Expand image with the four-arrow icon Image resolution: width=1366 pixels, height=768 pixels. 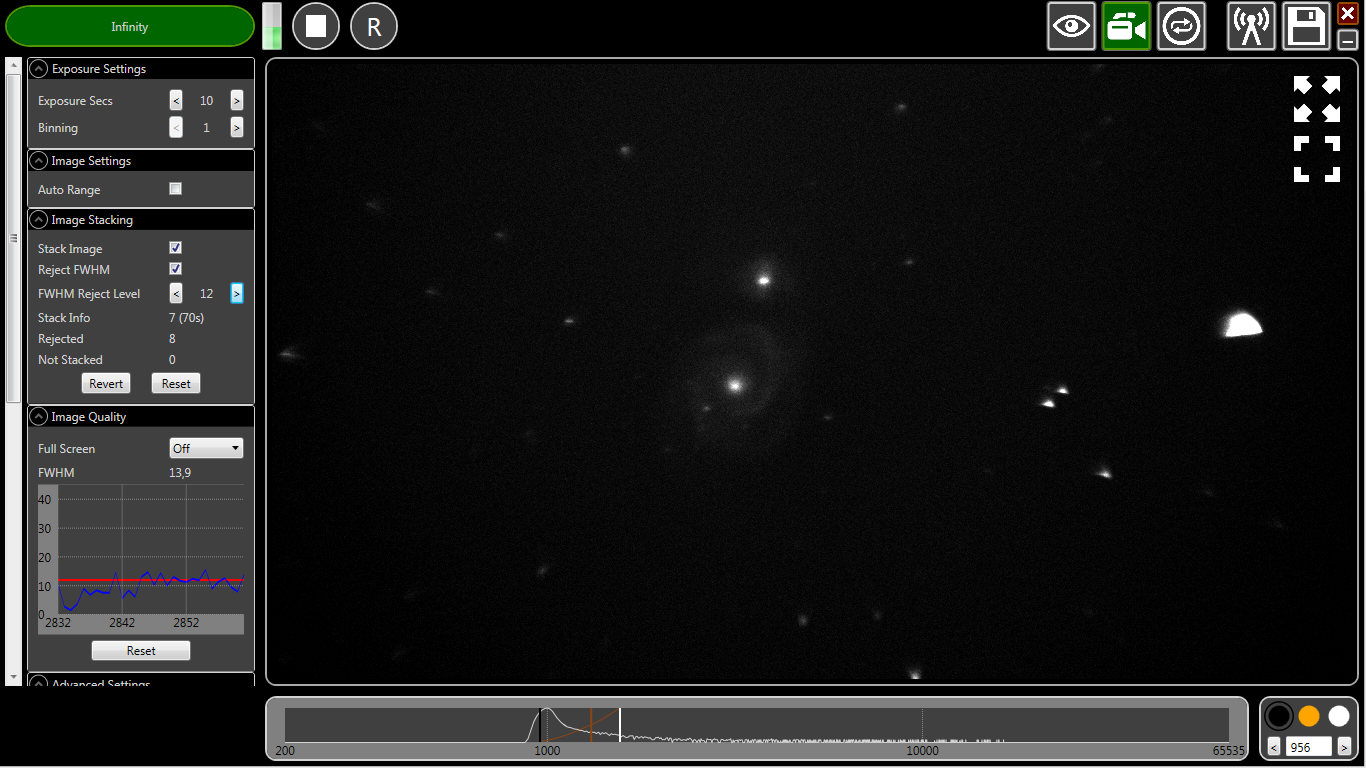[1317, 98]
